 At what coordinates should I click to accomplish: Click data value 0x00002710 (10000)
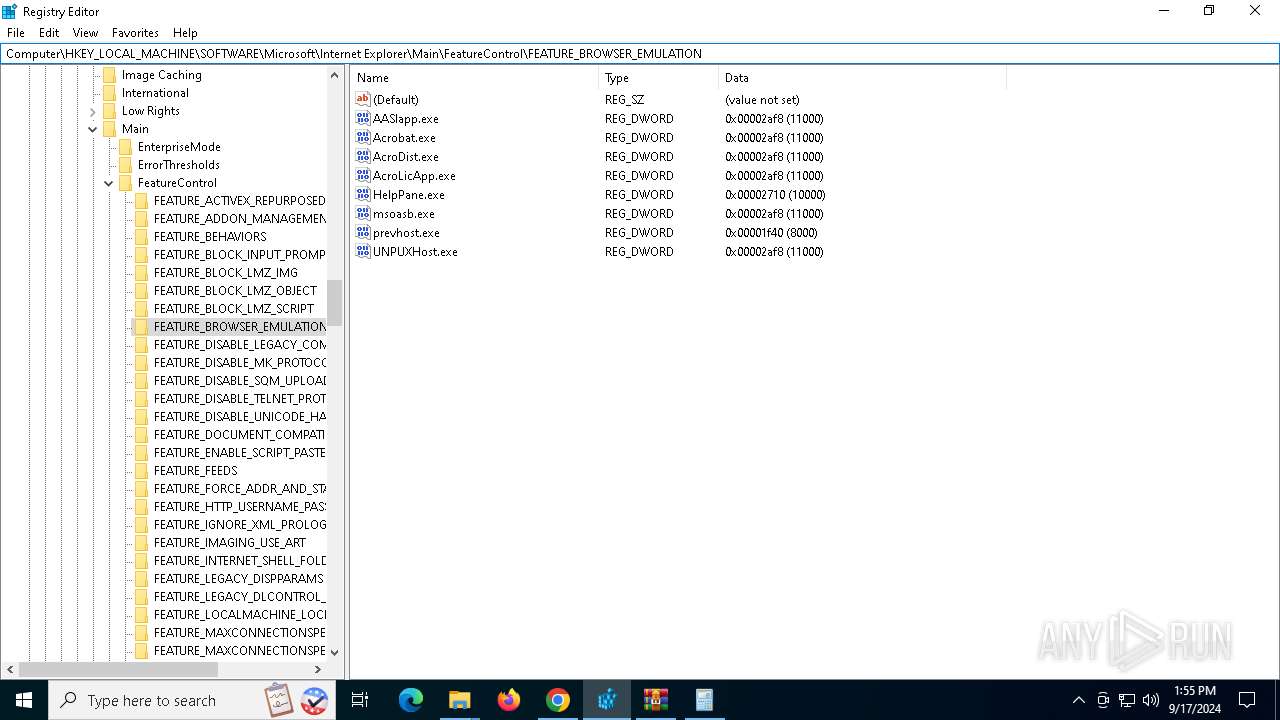pos(775,194)
